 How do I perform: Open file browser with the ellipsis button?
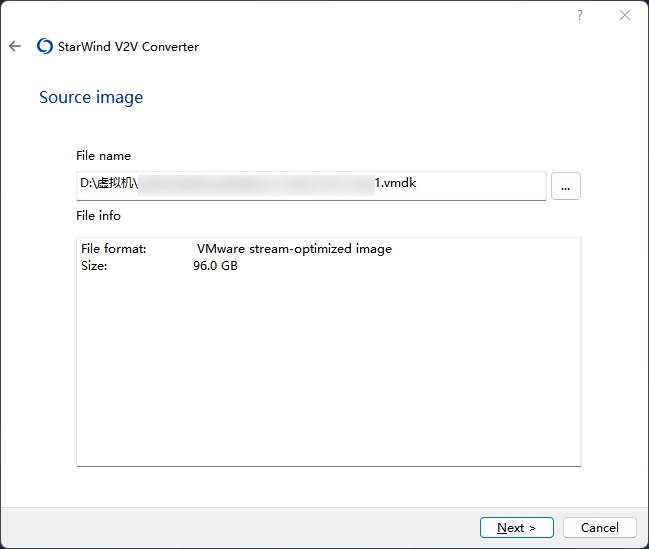[565, 186]
